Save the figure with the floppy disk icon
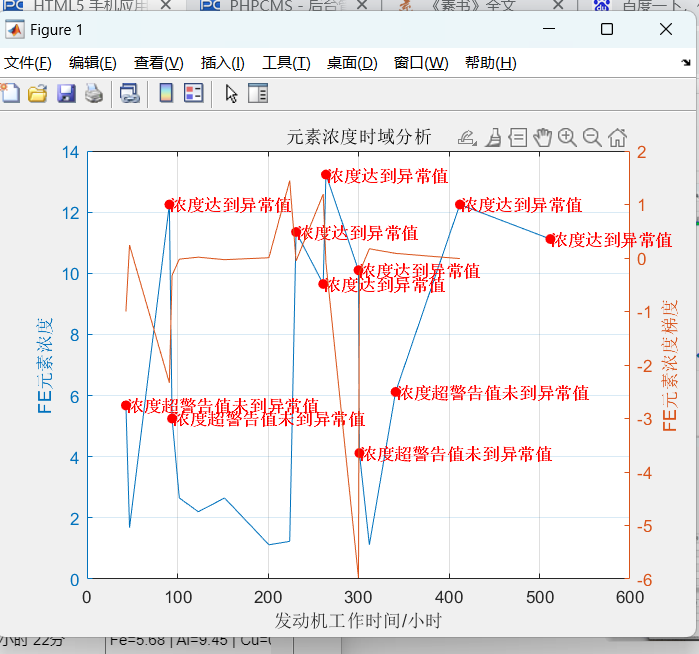699x654 pixels. click(x=66, y=94)
